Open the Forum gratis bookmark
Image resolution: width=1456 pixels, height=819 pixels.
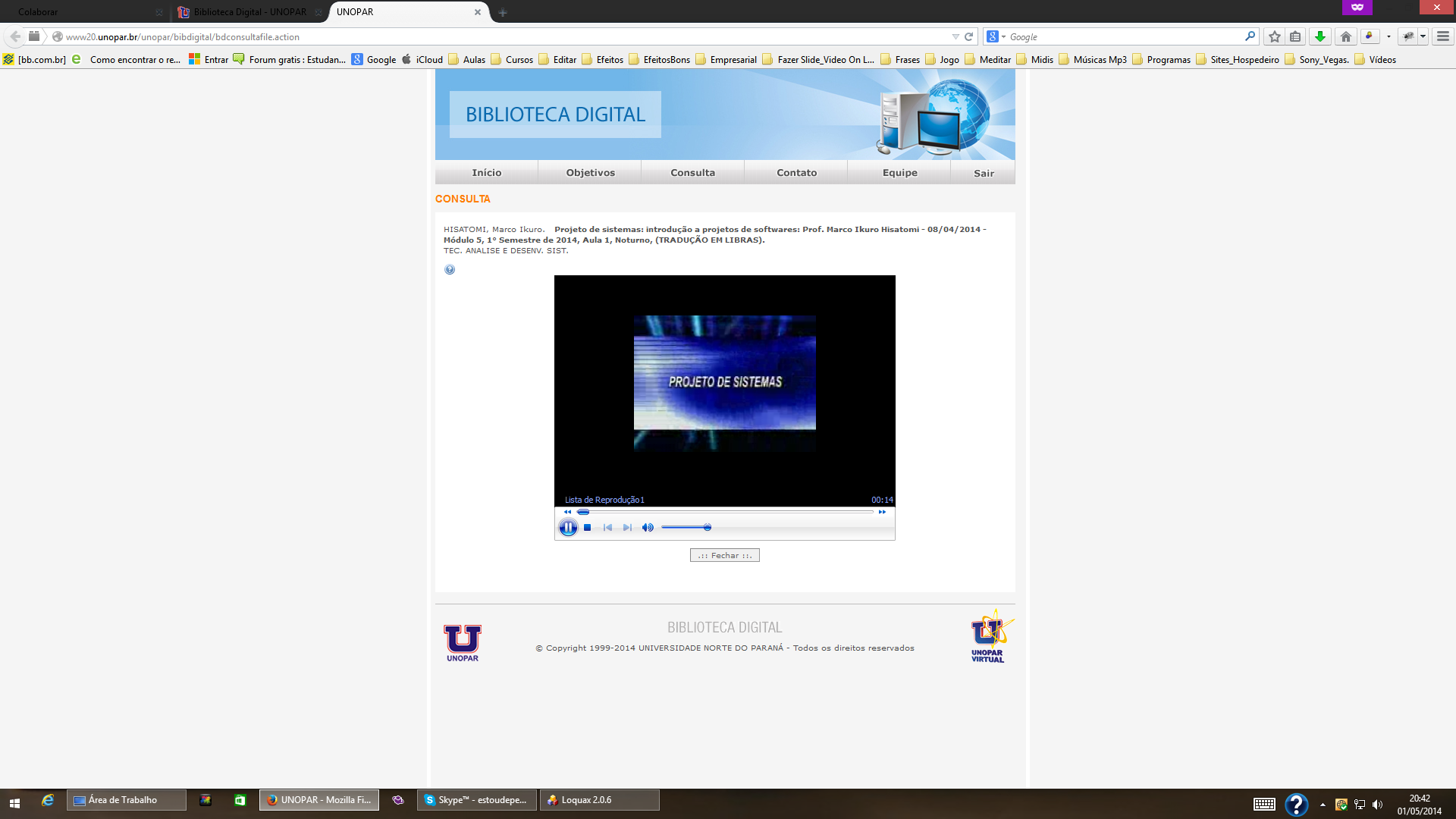click(289, 59)
